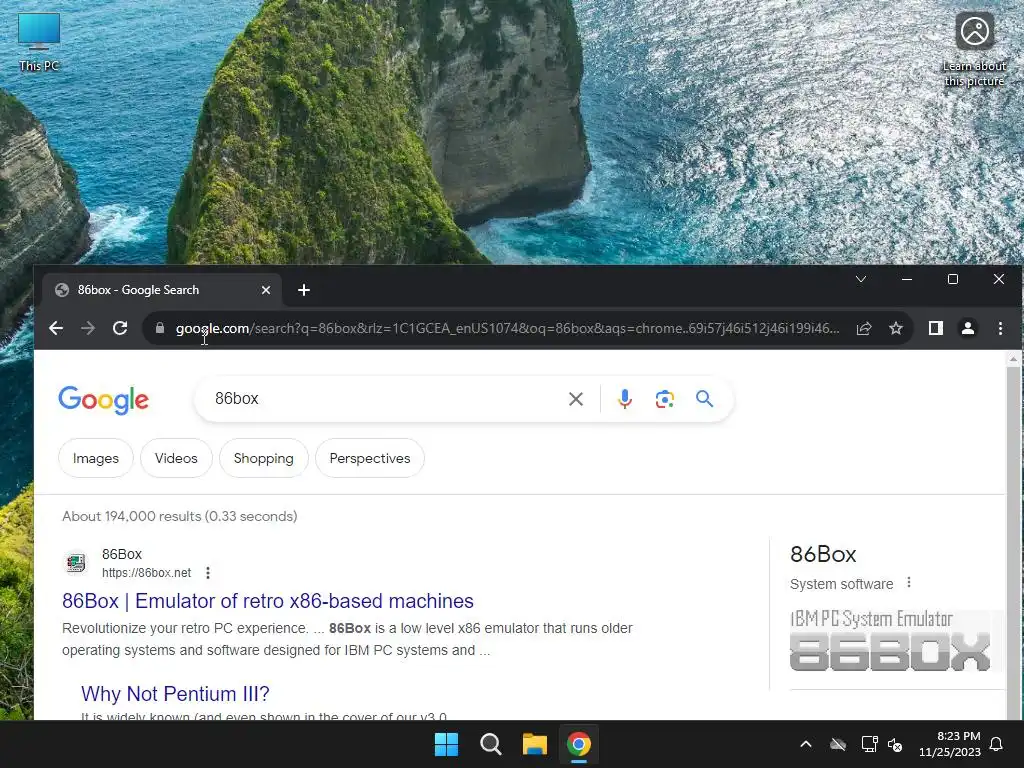The height and width of the screenshot is (768, 1024).
Task: Open the clock showing 8:23 PM
Action: [x=950, y=744]
